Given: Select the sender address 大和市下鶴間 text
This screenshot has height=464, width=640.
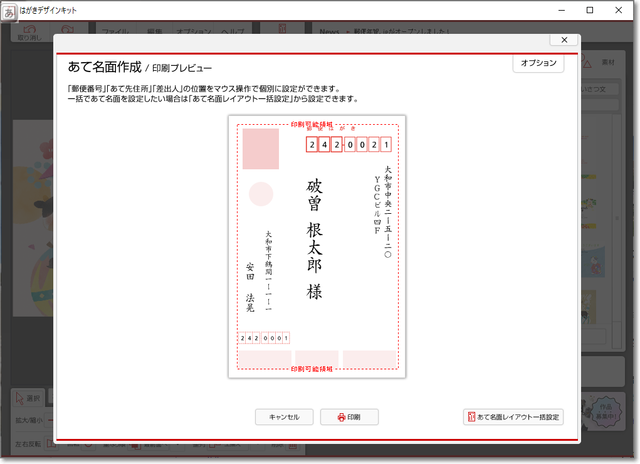Looking at the screenshot, I should (268, 272).
